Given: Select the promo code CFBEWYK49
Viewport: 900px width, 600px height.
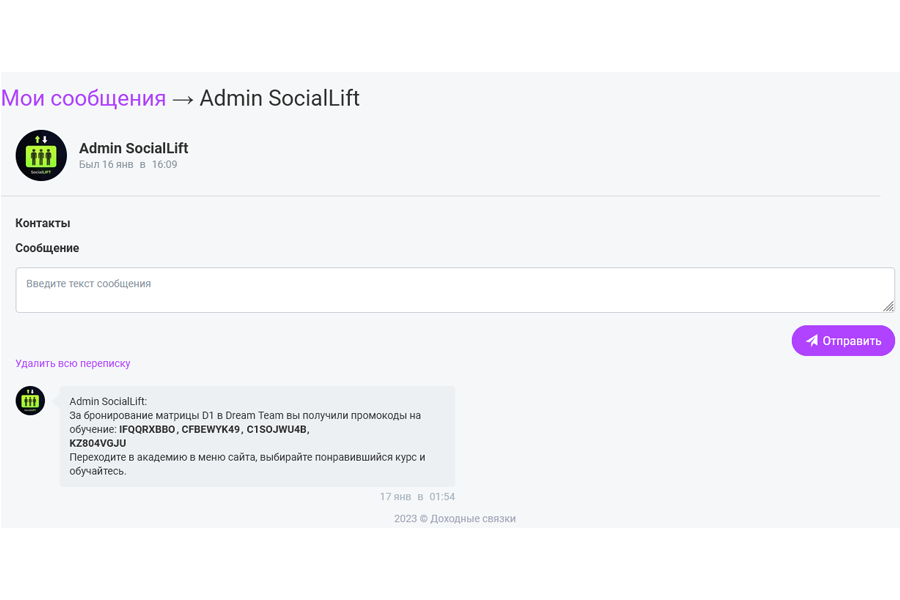Looking at the screenshot, I should pyautogui.click(x=211, y=429).
